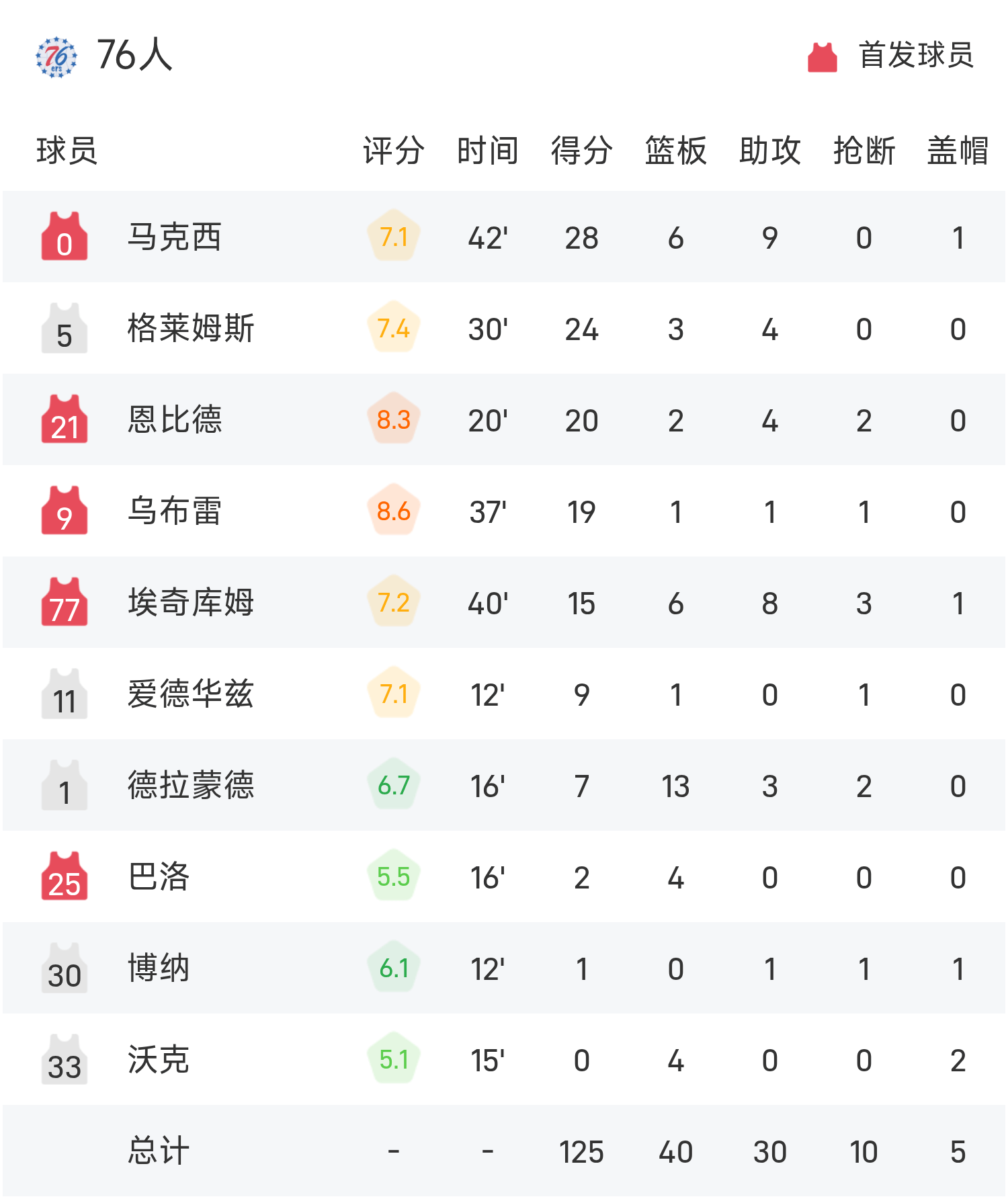Viewport: 1008px width, 1199px height.
Task: Click the grey number 33 jersey icon
Action: click(x=65, y=1059)
